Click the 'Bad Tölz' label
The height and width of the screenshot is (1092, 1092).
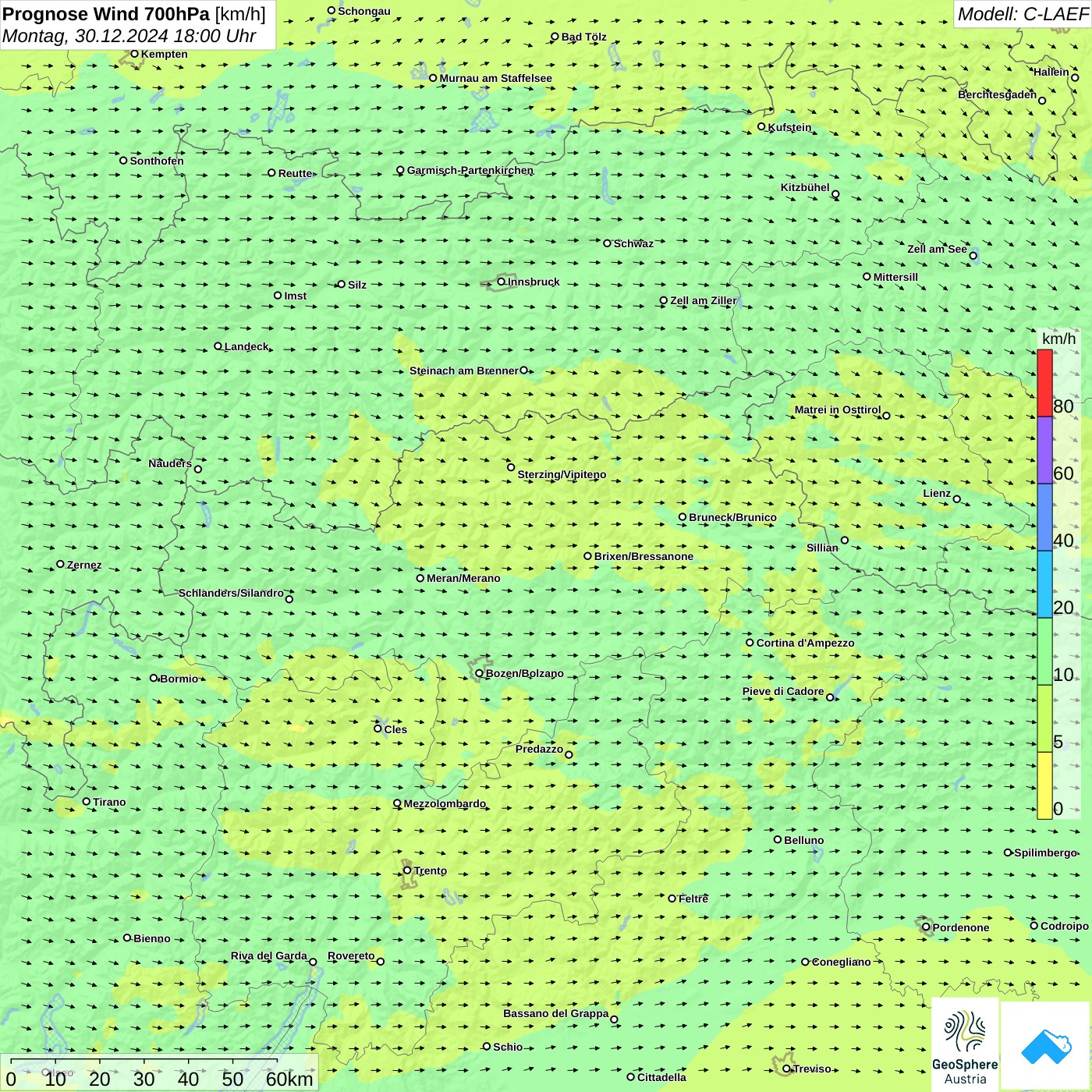coord(583,37)
